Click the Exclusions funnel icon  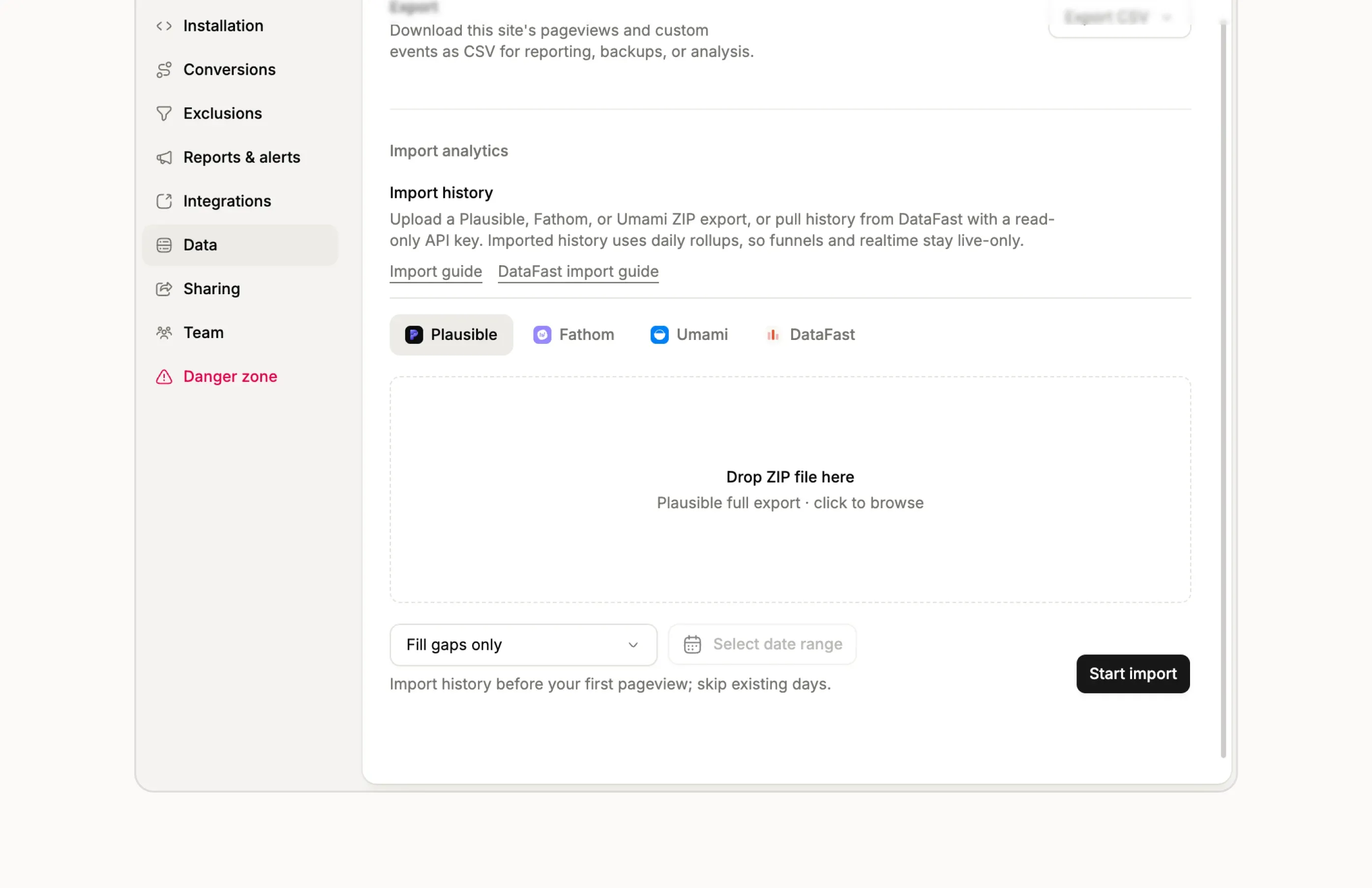pos(164,114)
